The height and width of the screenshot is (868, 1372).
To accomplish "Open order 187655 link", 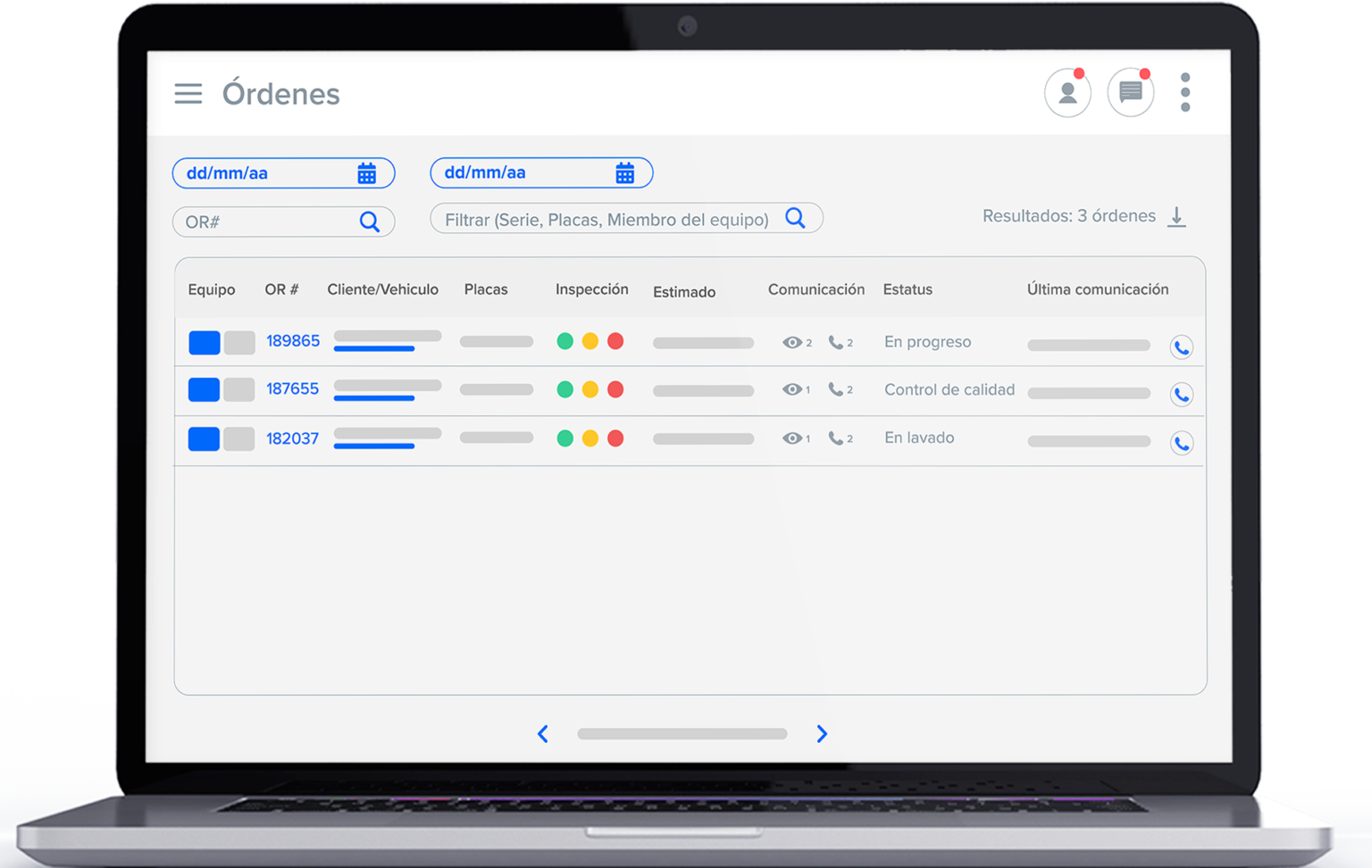I will (x=292, y=388).
